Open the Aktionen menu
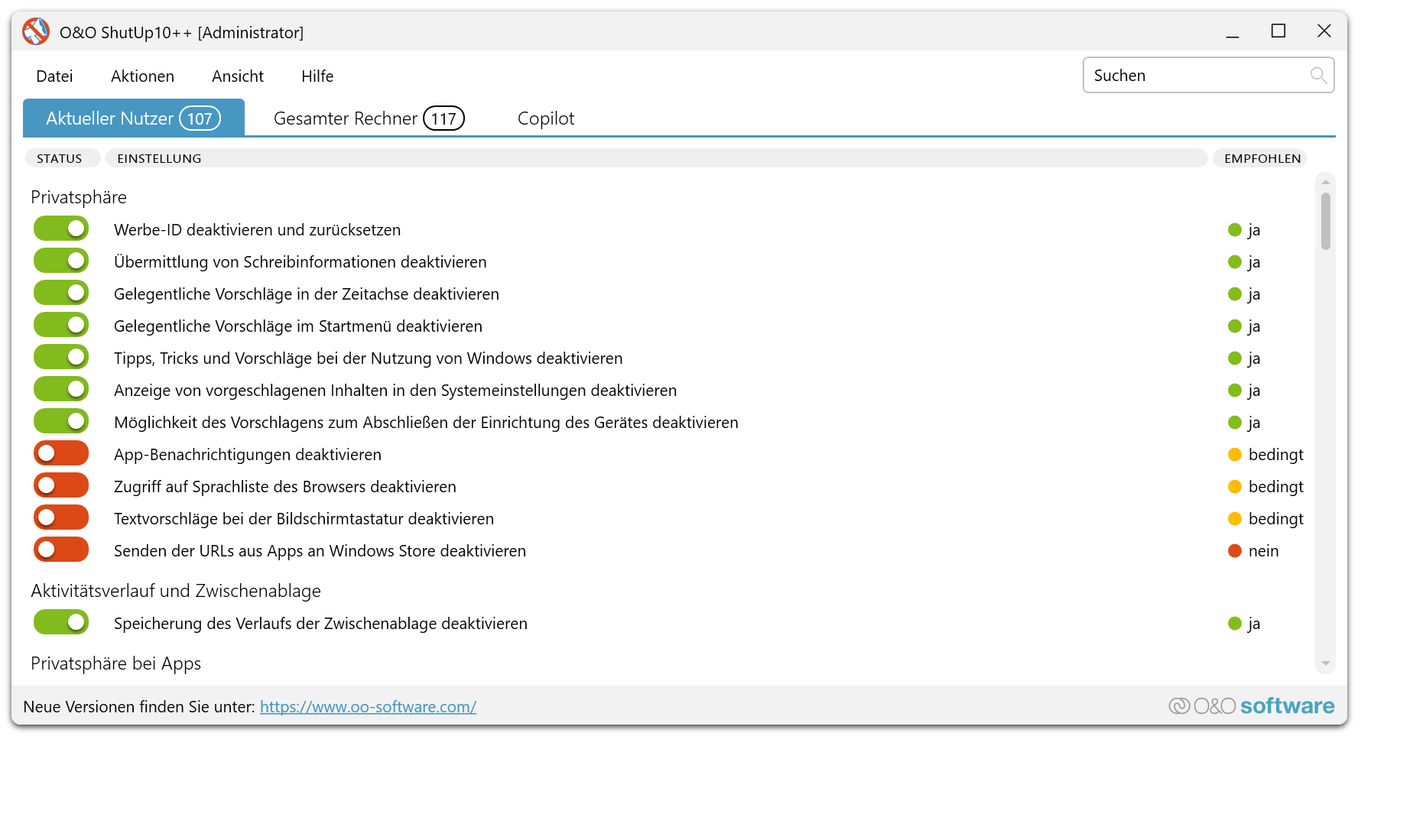This screenshot has height=840, width=1426. [142, 76]
